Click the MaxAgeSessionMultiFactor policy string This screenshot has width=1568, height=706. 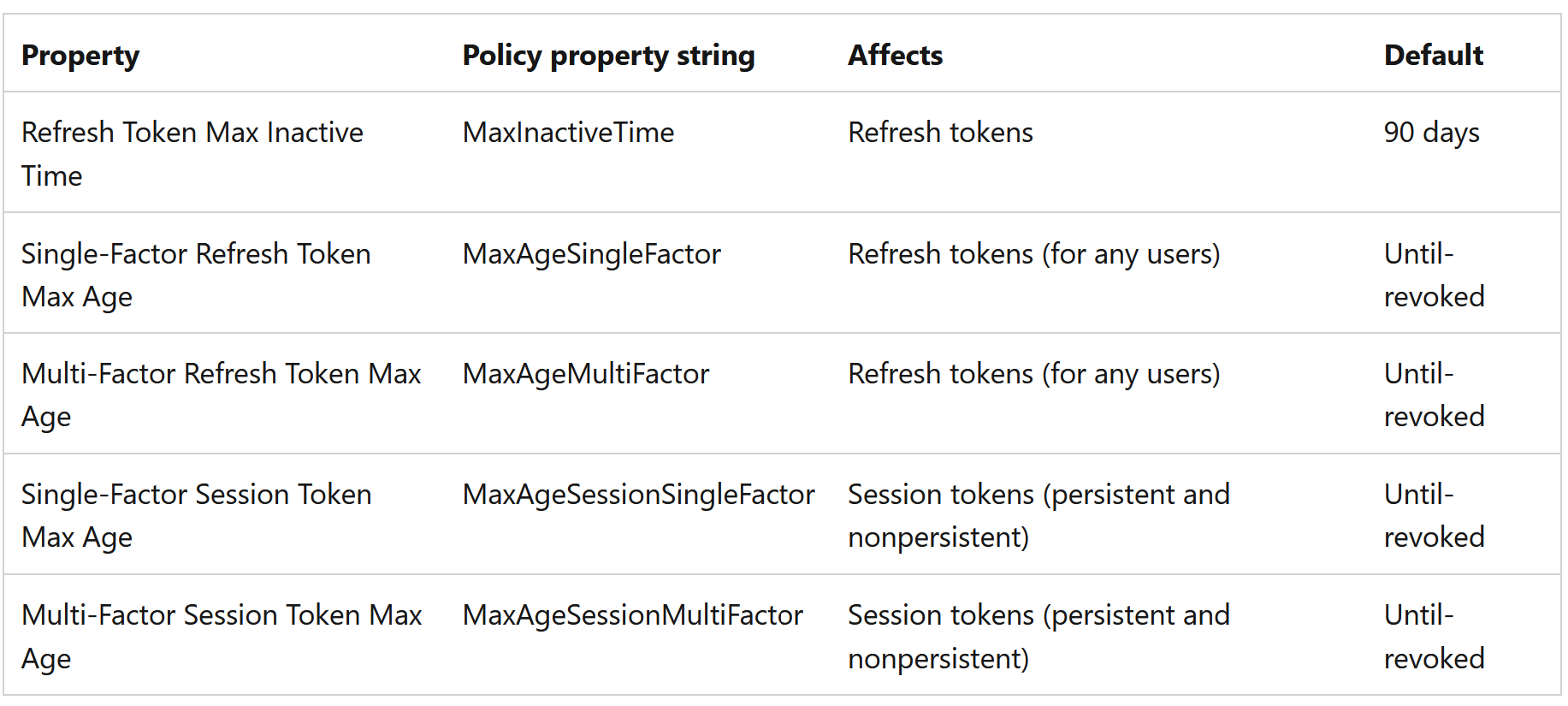tap(632, 615)
